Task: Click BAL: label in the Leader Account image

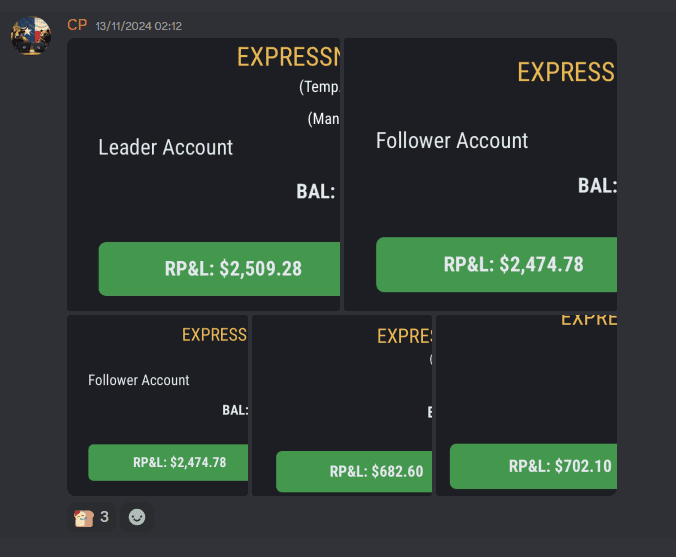Action: pyautogui.click(x=316, y=192)
